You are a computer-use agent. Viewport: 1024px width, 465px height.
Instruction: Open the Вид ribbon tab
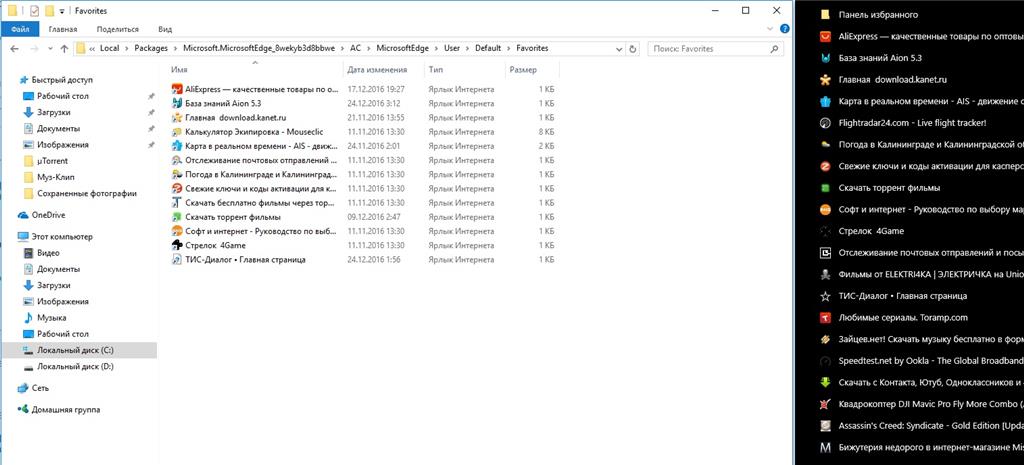[x=165, y=29]
